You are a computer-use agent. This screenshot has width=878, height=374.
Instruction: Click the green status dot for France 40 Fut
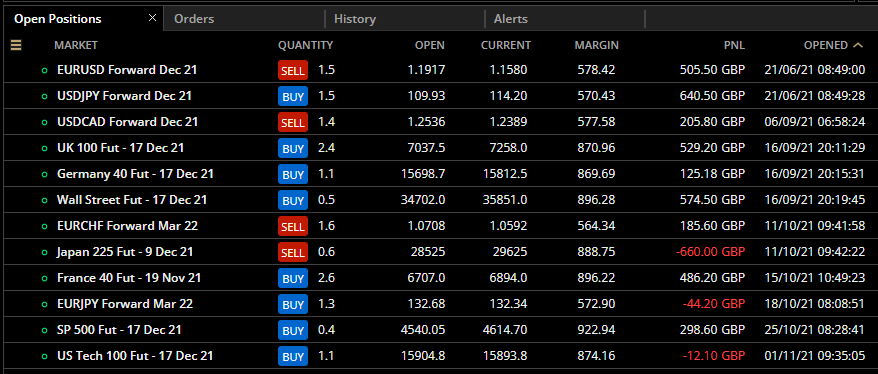[44, 278]
